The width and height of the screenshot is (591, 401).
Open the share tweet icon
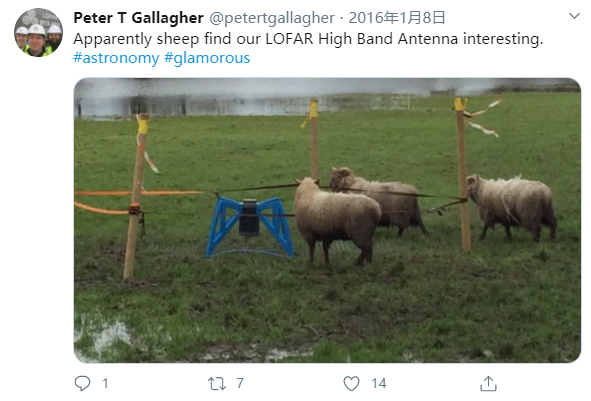point(488,383)
